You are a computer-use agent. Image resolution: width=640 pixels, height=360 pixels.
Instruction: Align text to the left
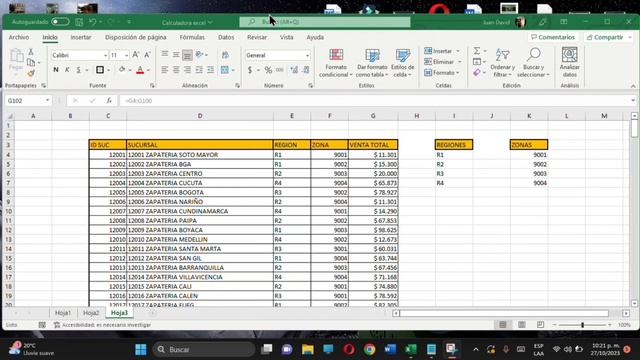coord(164,70)
